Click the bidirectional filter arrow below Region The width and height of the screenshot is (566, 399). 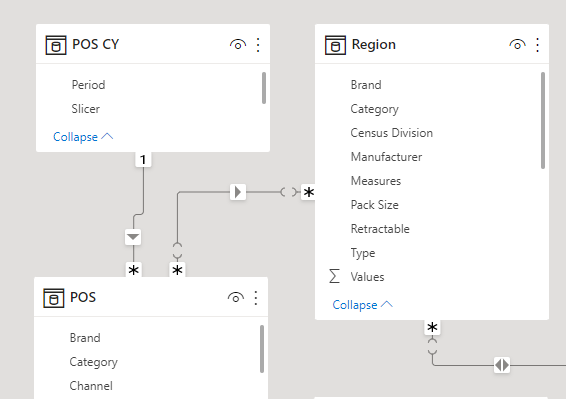pos(502,365)
